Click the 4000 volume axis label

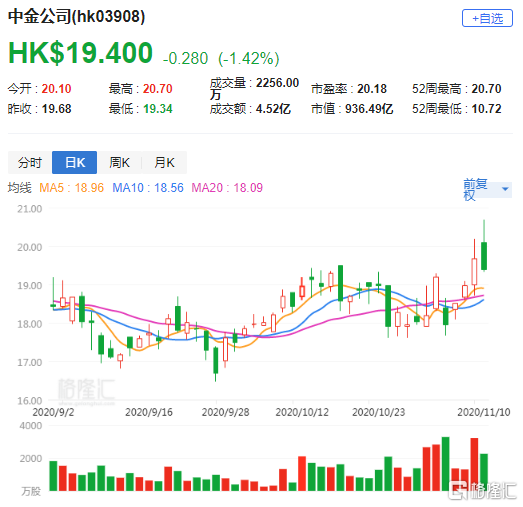pos(31,426)
